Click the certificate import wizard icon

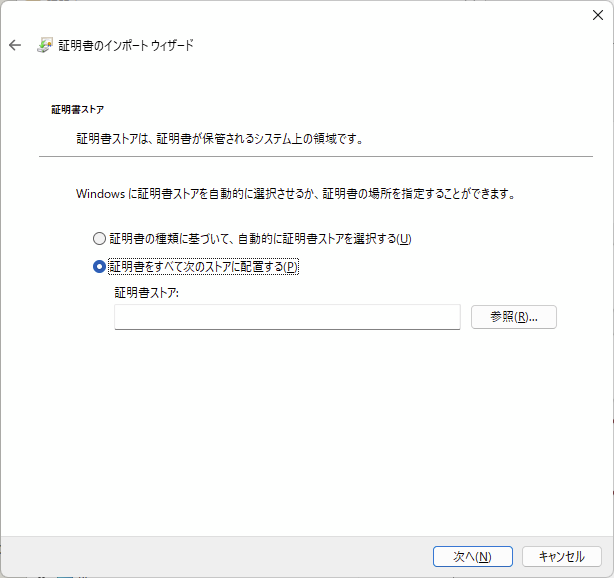click(x=45, y=45)
